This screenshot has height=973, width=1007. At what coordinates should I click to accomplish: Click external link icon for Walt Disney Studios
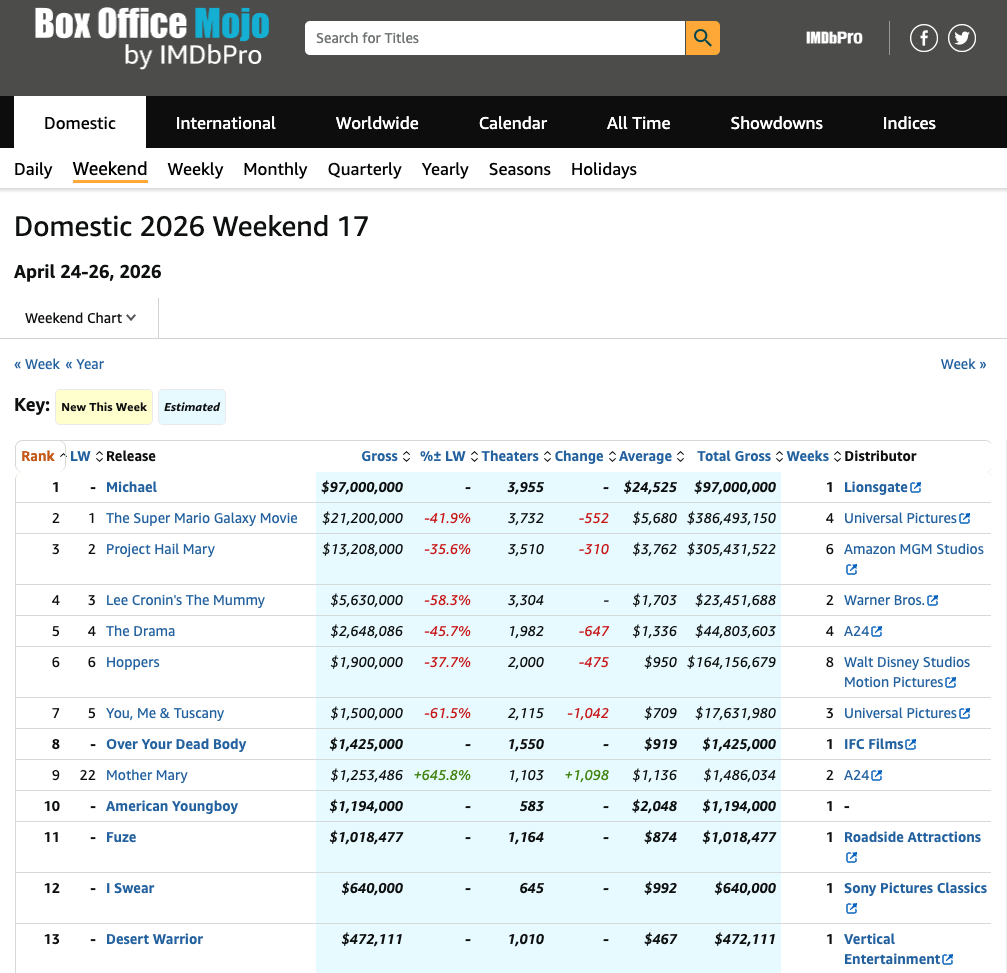951,682
